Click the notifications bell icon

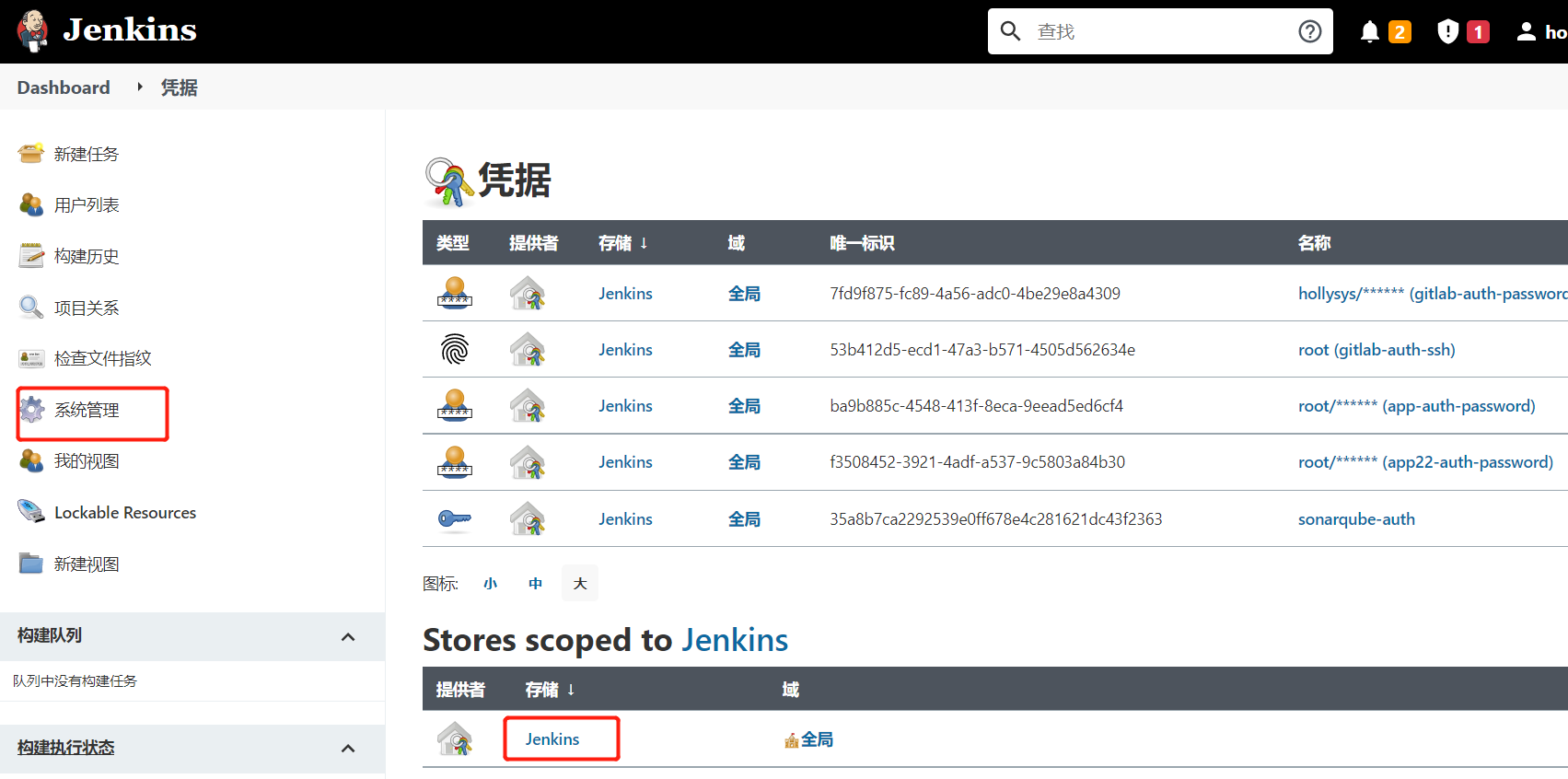coord(1370,32)
